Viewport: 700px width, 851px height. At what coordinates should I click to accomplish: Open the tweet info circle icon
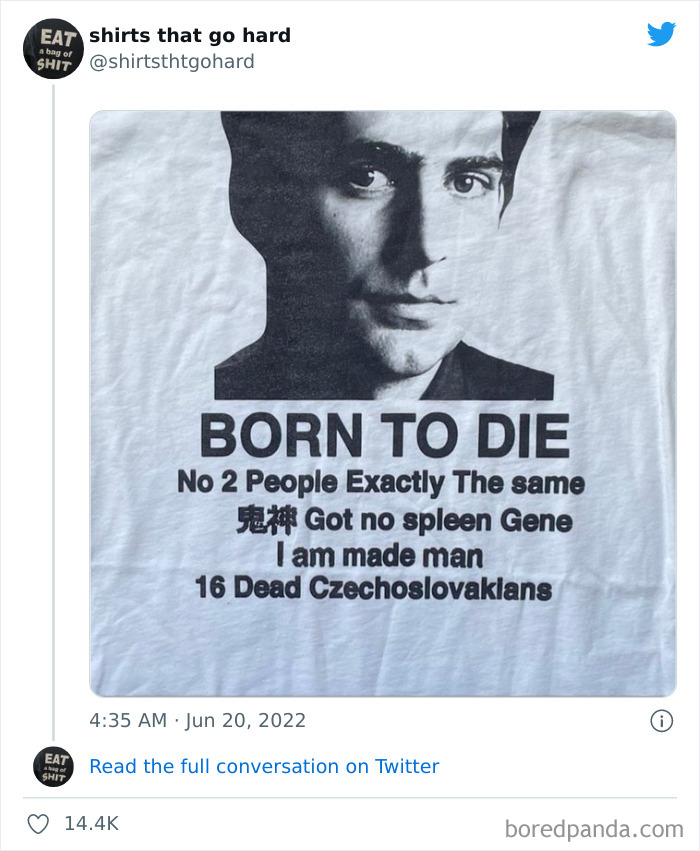[x=661, y=721]
